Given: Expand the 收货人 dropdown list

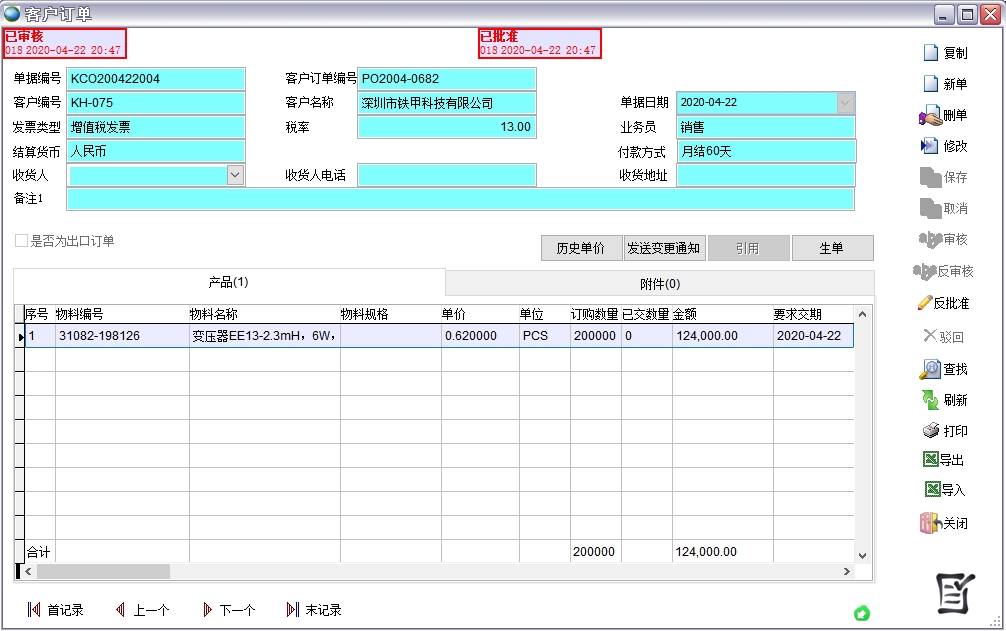Looking at the screenshot, I should pyautogui.click(x=235, y=175).
